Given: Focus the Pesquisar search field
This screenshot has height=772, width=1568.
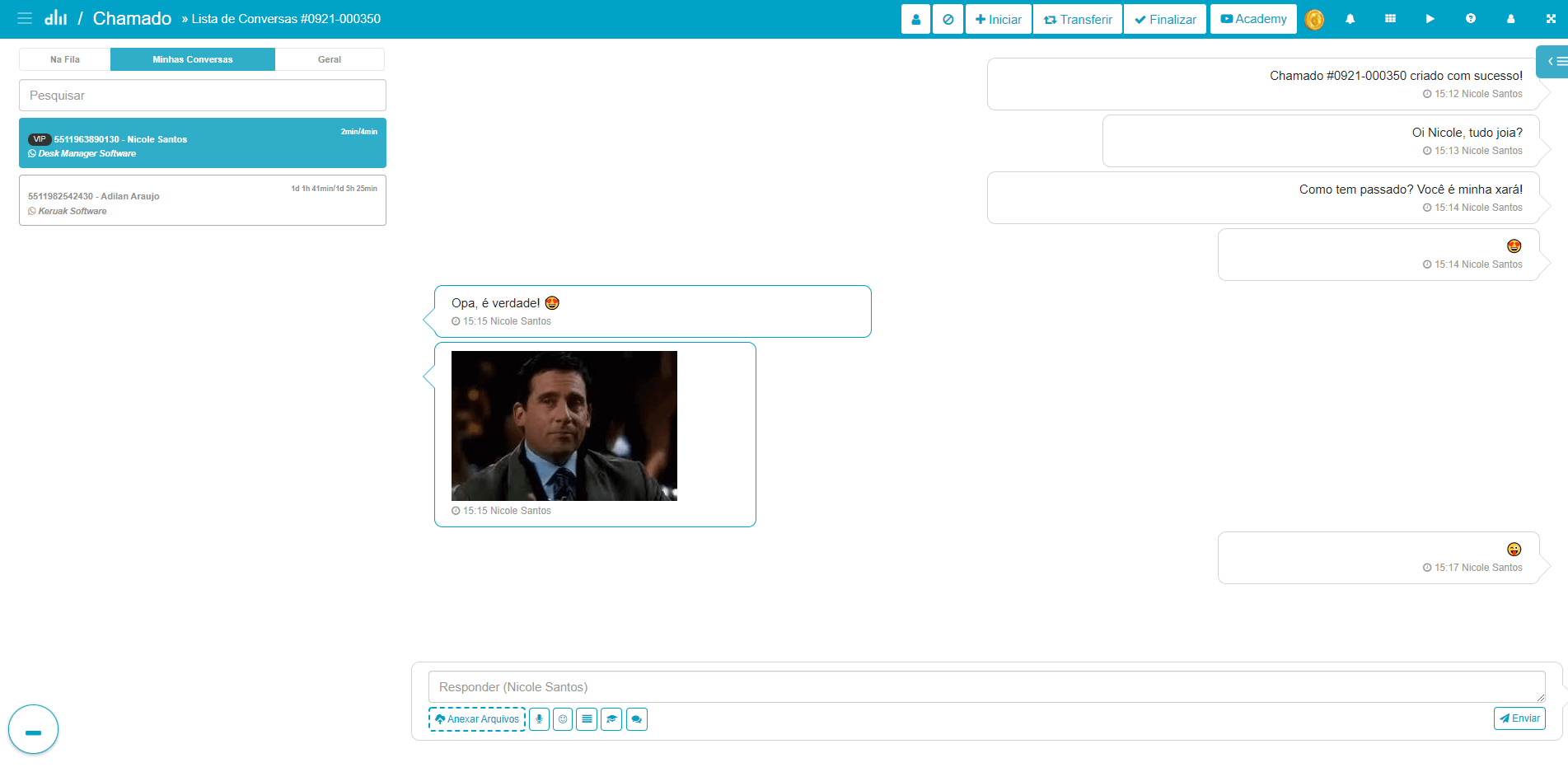Looking at the screenshot, I should 203,96.
